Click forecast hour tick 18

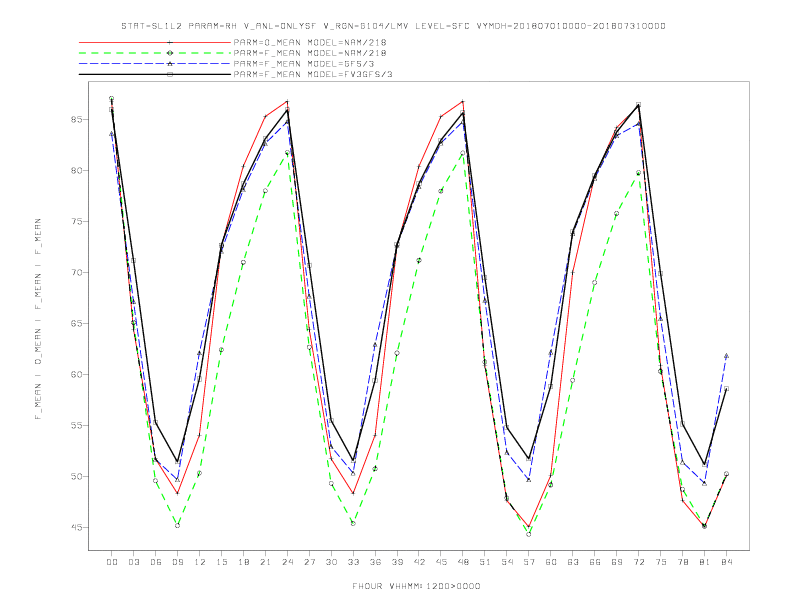tap(243, 562)
